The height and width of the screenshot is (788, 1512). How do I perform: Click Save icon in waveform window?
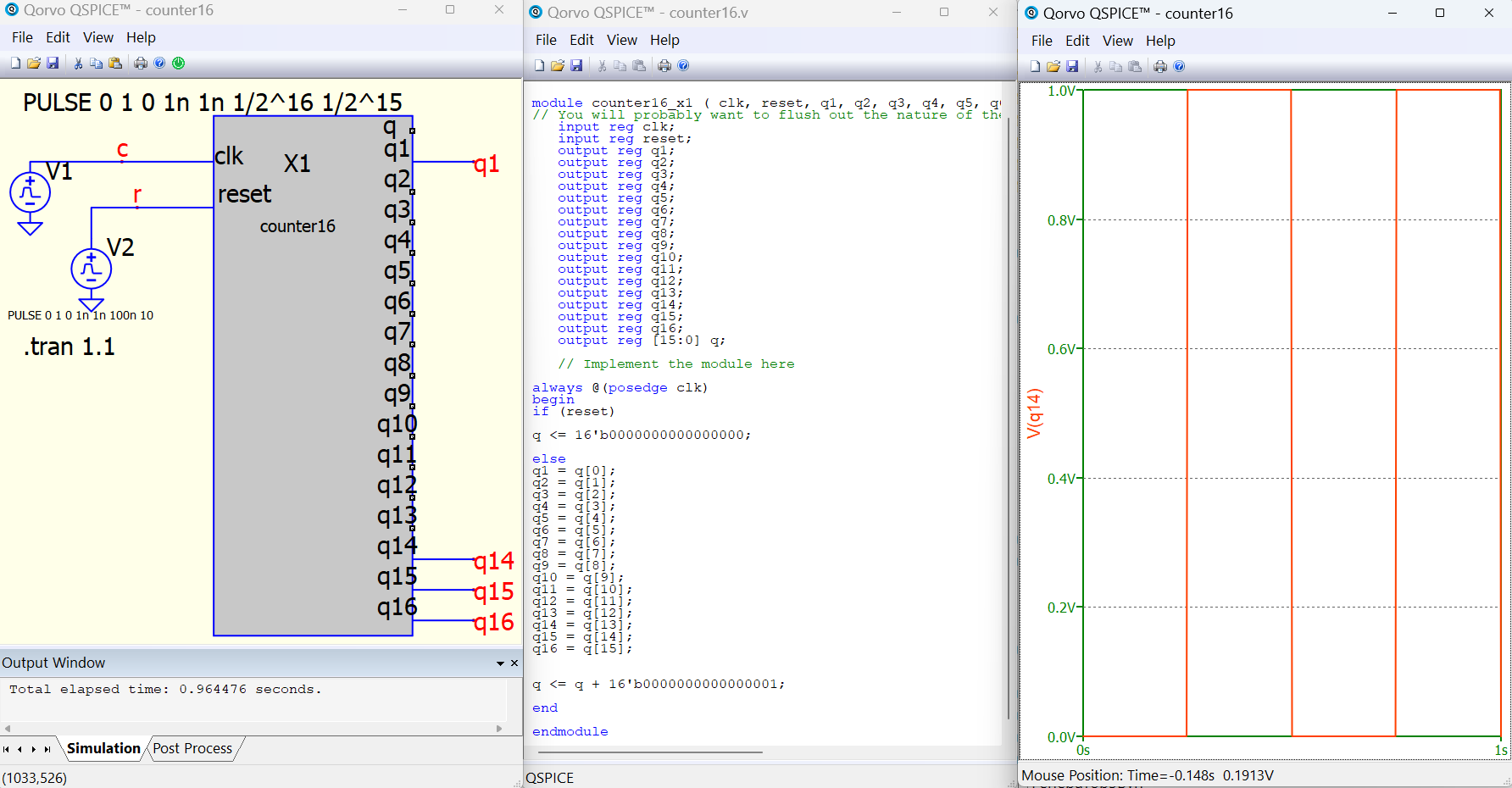1072,67
